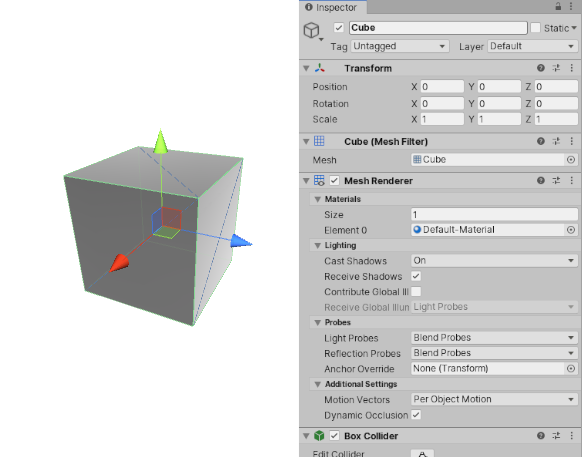Click the Cube name text field
Viewport: 582px width, 457px height.
click(438, 28)
